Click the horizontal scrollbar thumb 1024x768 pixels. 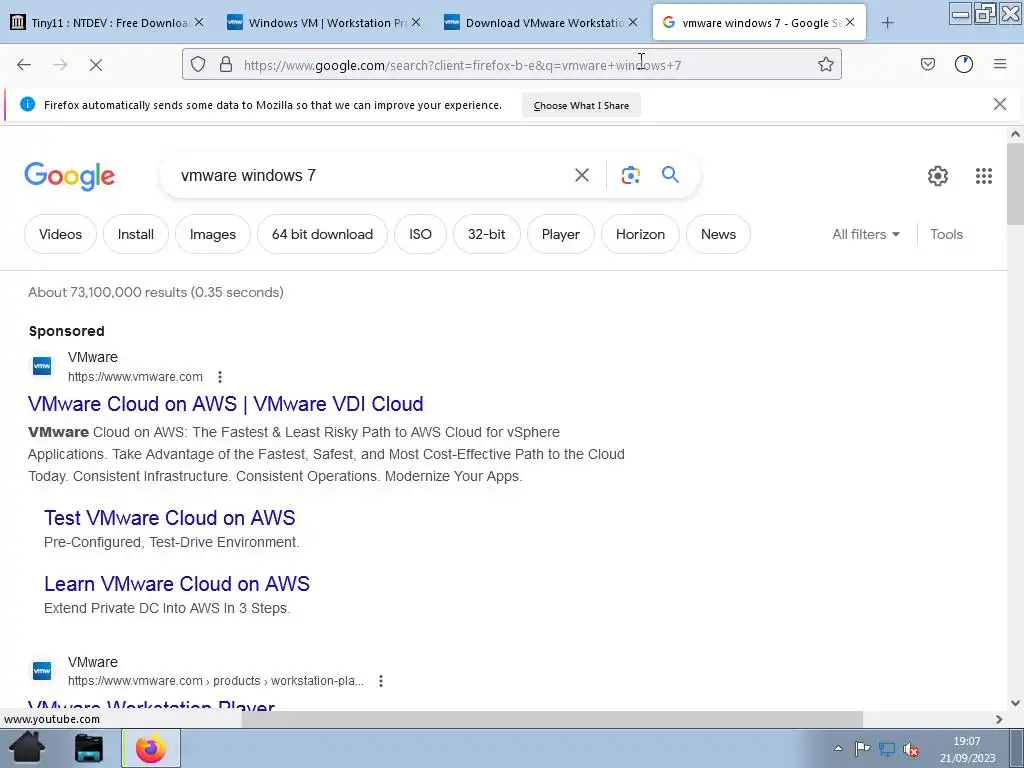click(552, 719)
